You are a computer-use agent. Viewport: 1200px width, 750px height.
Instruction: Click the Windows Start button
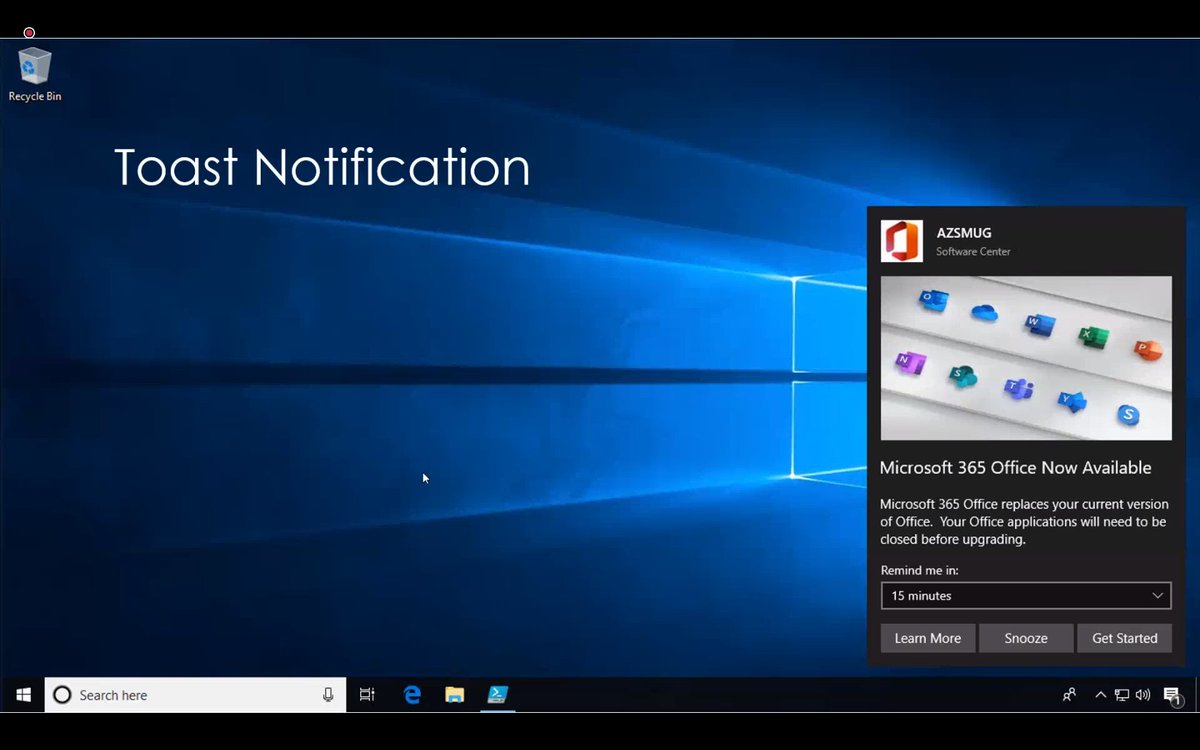[x=23, y=695]
